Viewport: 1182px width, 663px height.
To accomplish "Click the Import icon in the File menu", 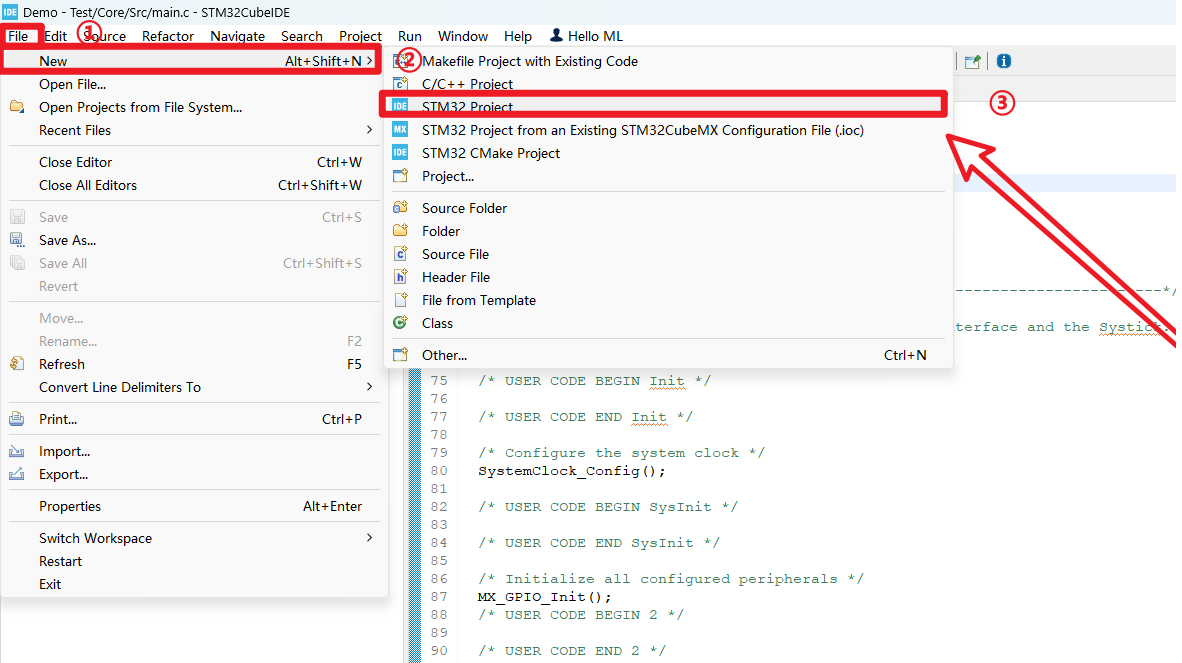I will point(17,451).
